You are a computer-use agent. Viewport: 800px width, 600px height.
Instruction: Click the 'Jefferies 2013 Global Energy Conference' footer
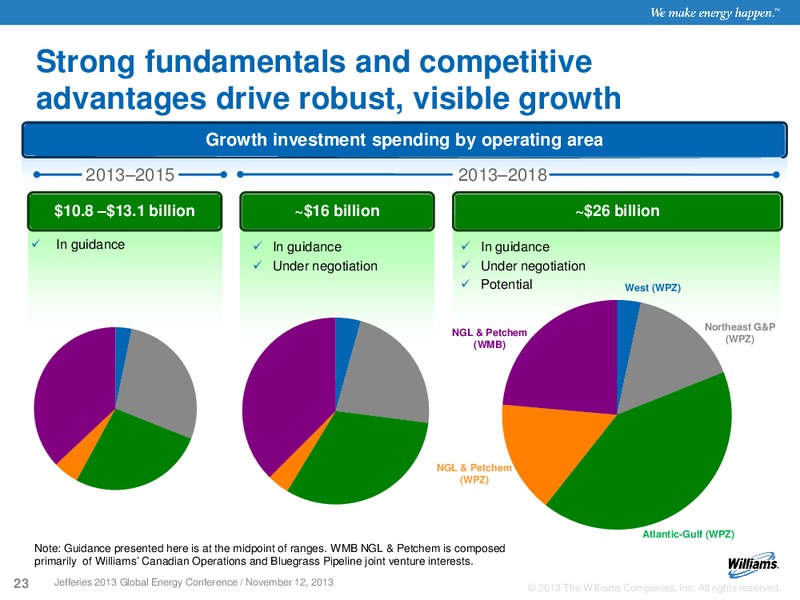point(194,582)
